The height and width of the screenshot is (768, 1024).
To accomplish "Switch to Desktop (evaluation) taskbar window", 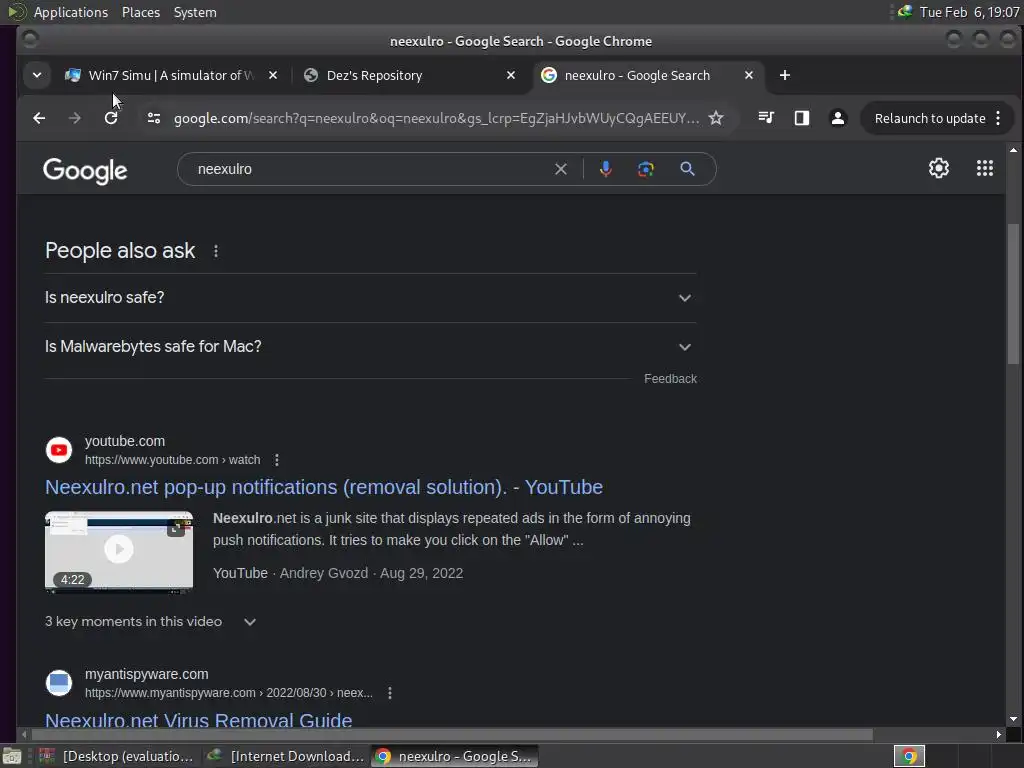I will [116, 756].
